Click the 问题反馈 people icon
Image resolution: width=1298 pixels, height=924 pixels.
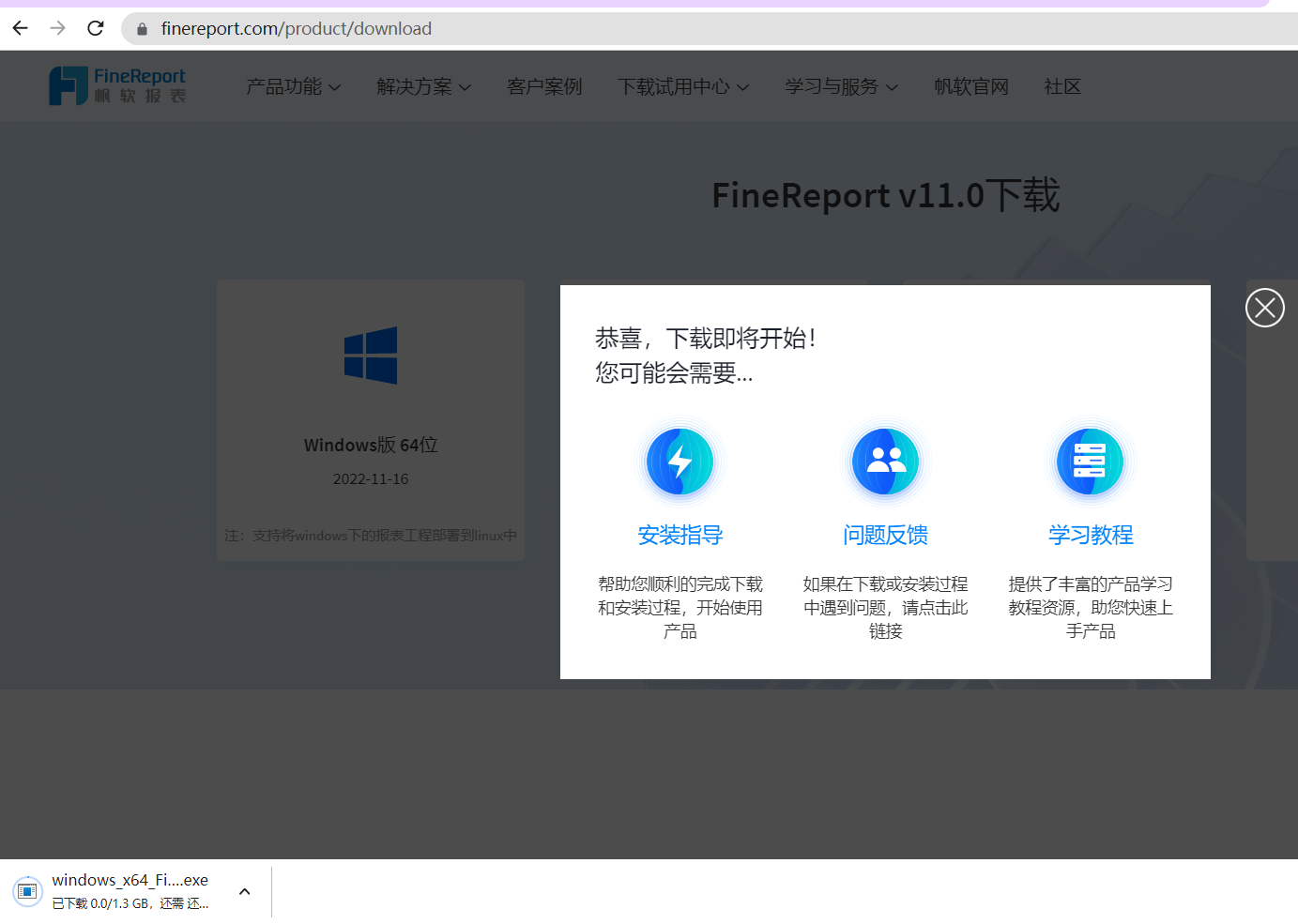click(885, 461)
